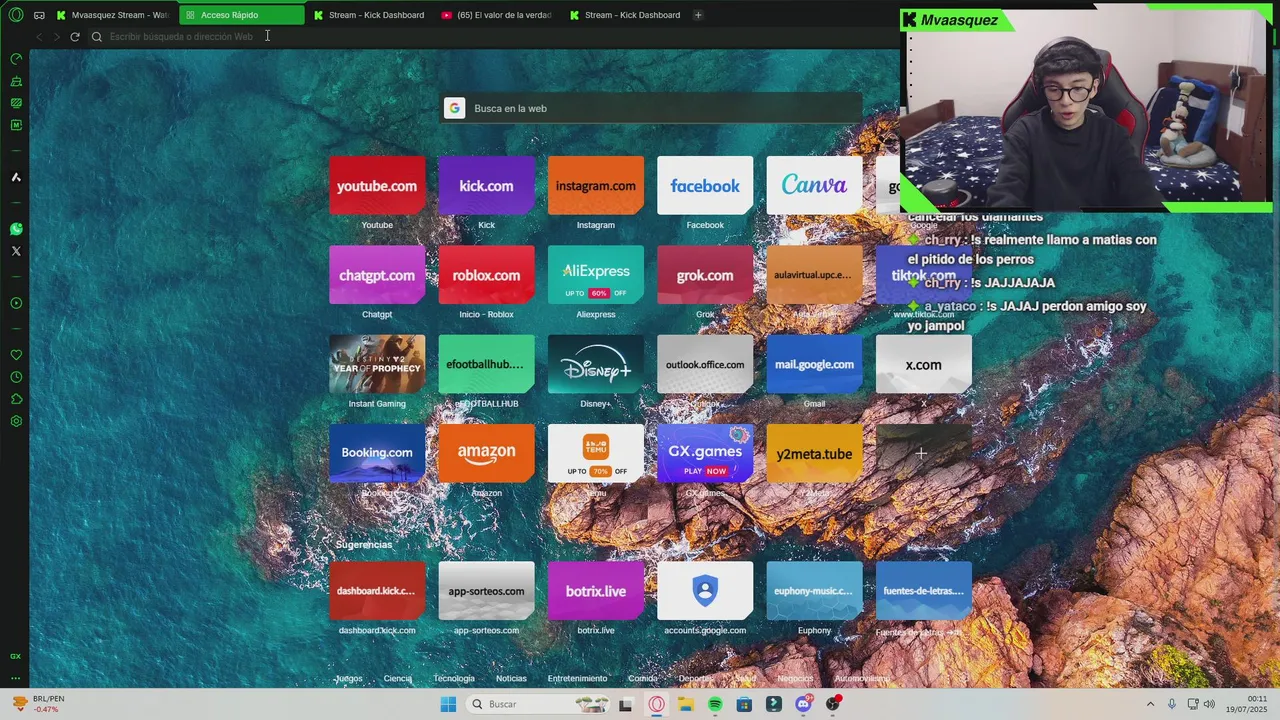Image resolution: width=1280 pixels, height=720 pixels.
Task: Open the Entretenimiento news category
Action: (577, 678)
